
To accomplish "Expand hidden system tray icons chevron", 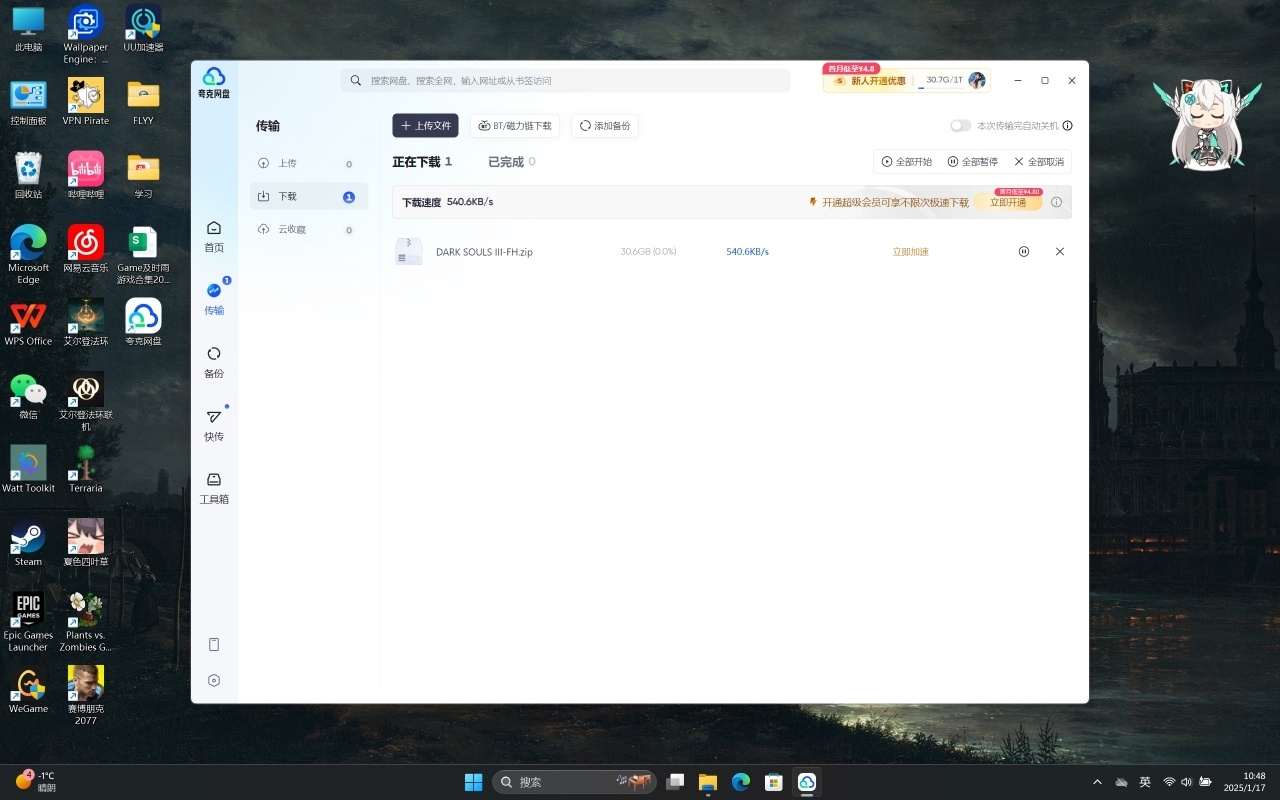I will click(1097, 782).
